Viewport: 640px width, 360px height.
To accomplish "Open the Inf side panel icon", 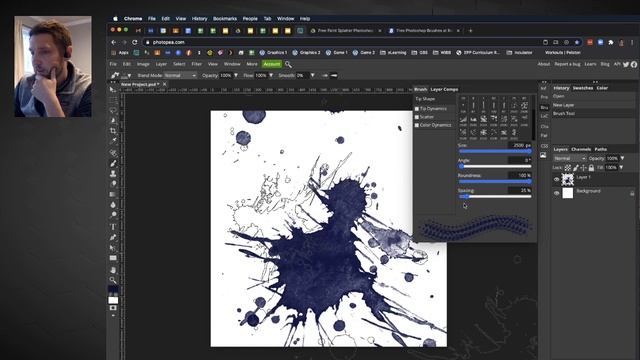I will click(544, 88).
